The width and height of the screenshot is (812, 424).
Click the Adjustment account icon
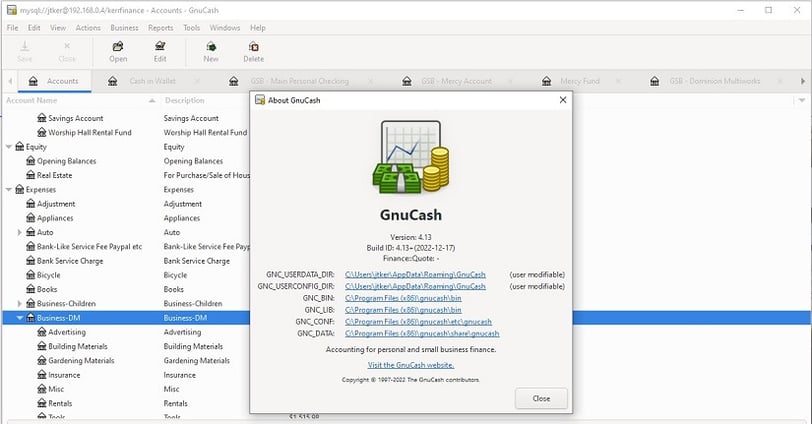click(31, 203)
